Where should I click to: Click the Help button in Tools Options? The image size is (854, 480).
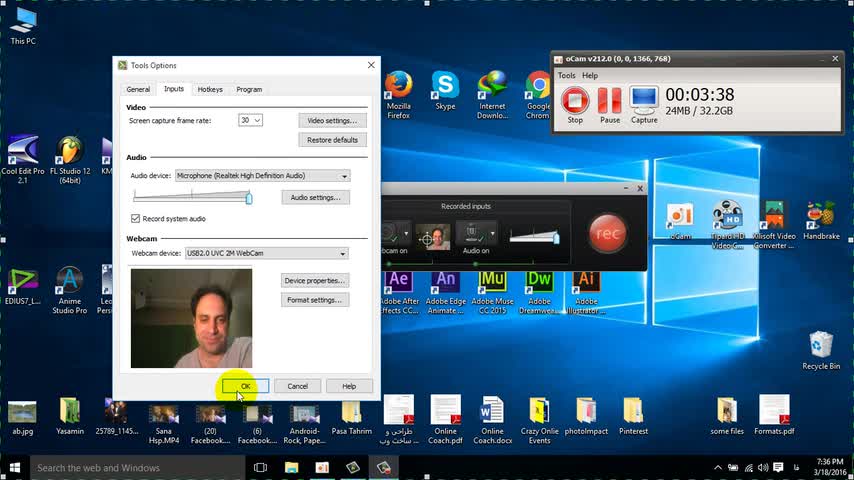click(x=349, y=386)
